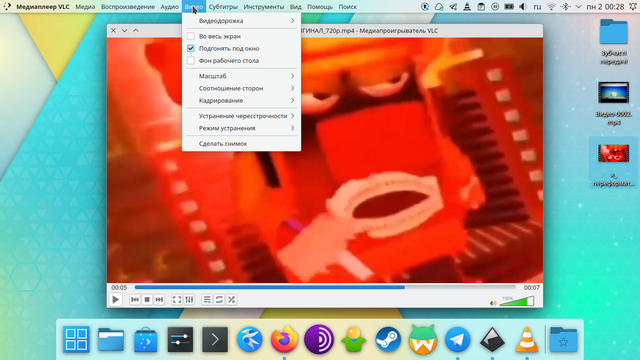Open notifications bell icon in panel
Image resolution: width=640 pixels, height=360 pixels.
point(633,7)
